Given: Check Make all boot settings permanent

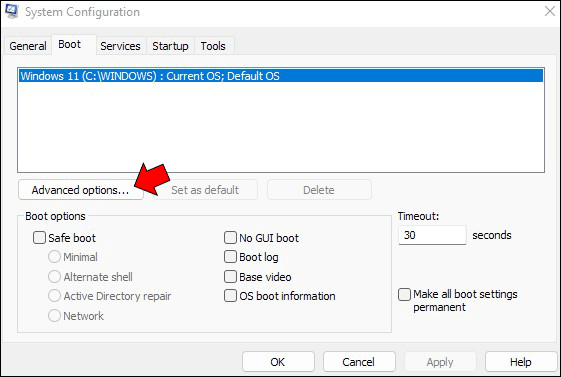Looking at the screenshot, I should (x=404, y=295).
